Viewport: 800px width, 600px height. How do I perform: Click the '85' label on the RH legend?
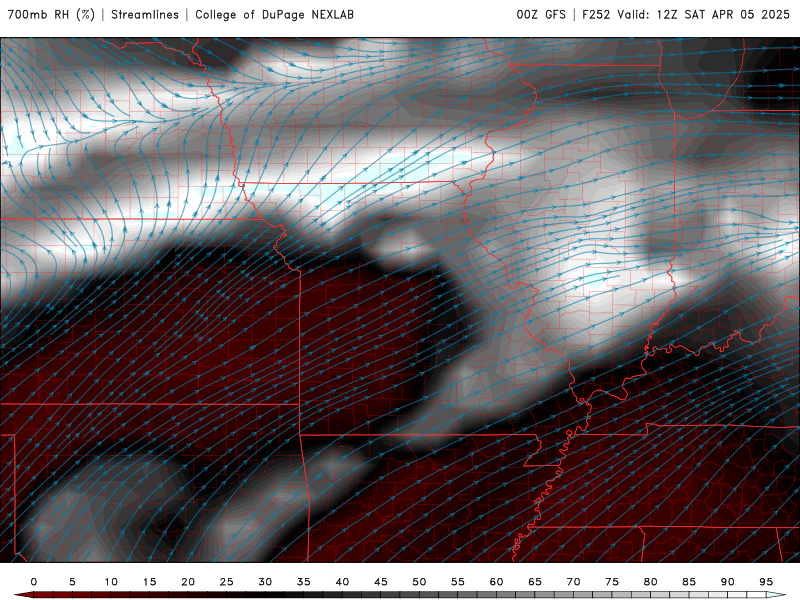coord(689,582)
